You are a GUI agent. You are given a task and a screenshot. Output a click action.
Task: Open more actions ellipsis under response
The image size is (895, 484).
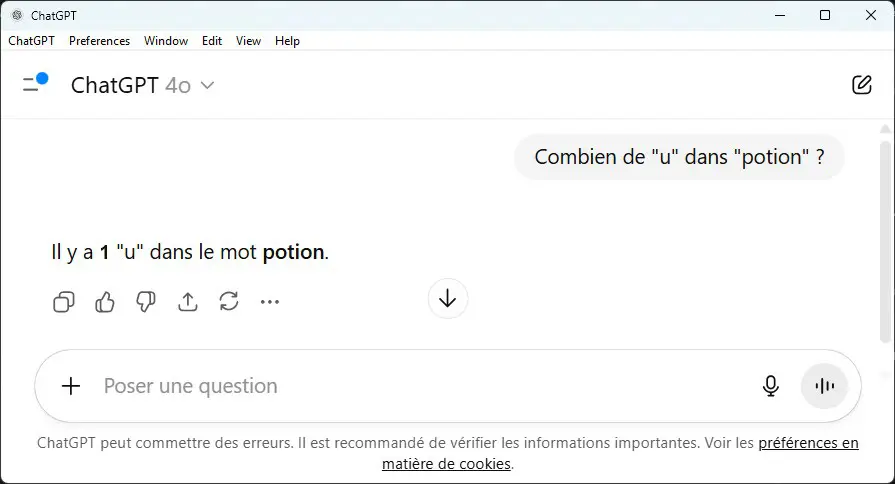coord(270,301)
